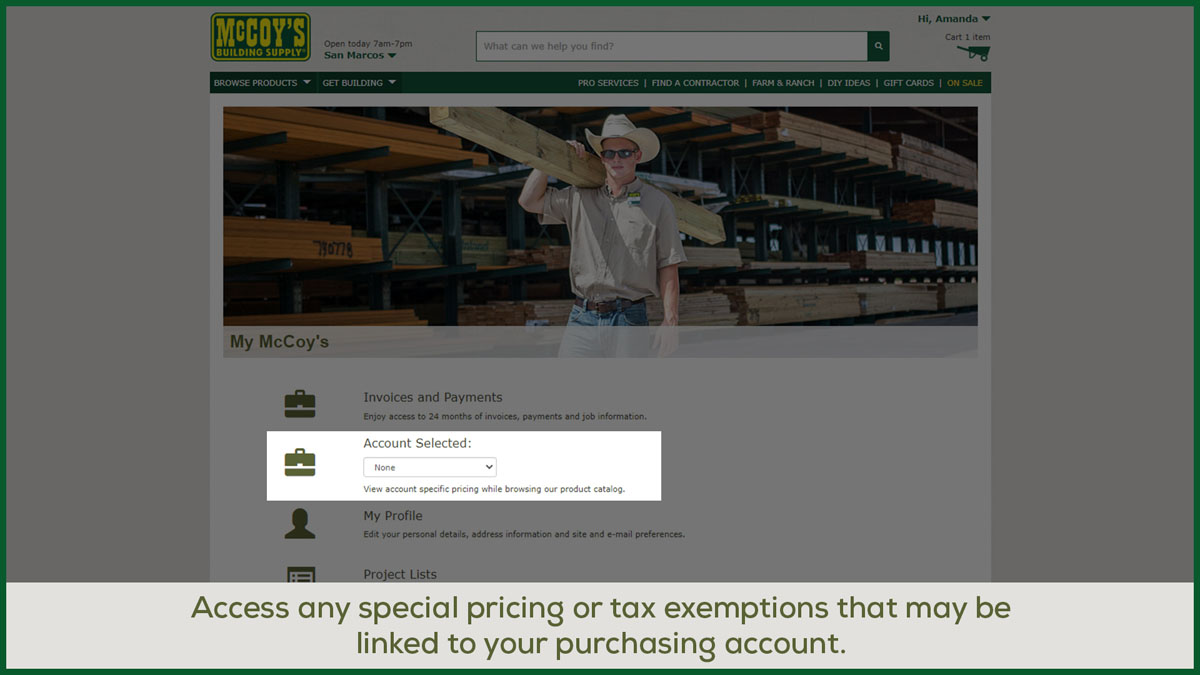Open the On Sale section
This screenshot has width=1200, height=675.
(964, 83)
